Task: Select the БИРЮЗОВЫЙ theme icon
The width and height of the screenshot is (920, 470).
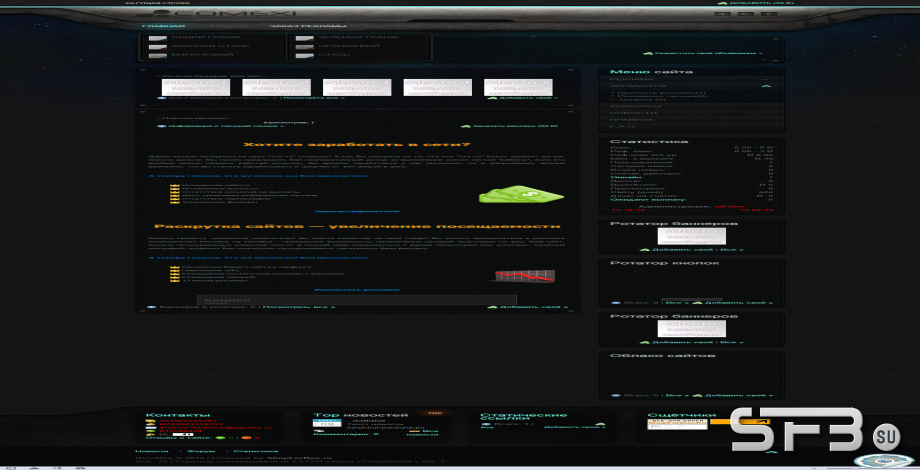Action: click(158, 55)
